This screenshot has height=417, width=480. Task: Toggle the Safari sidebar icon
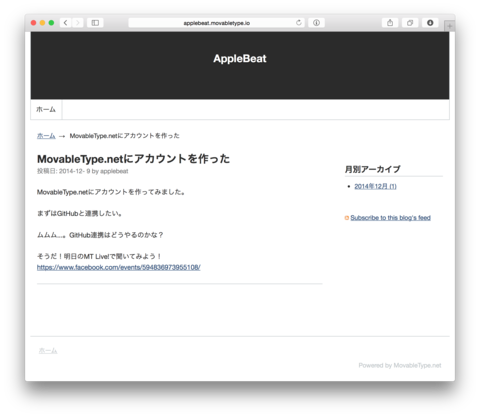click(x=95, y=23)
